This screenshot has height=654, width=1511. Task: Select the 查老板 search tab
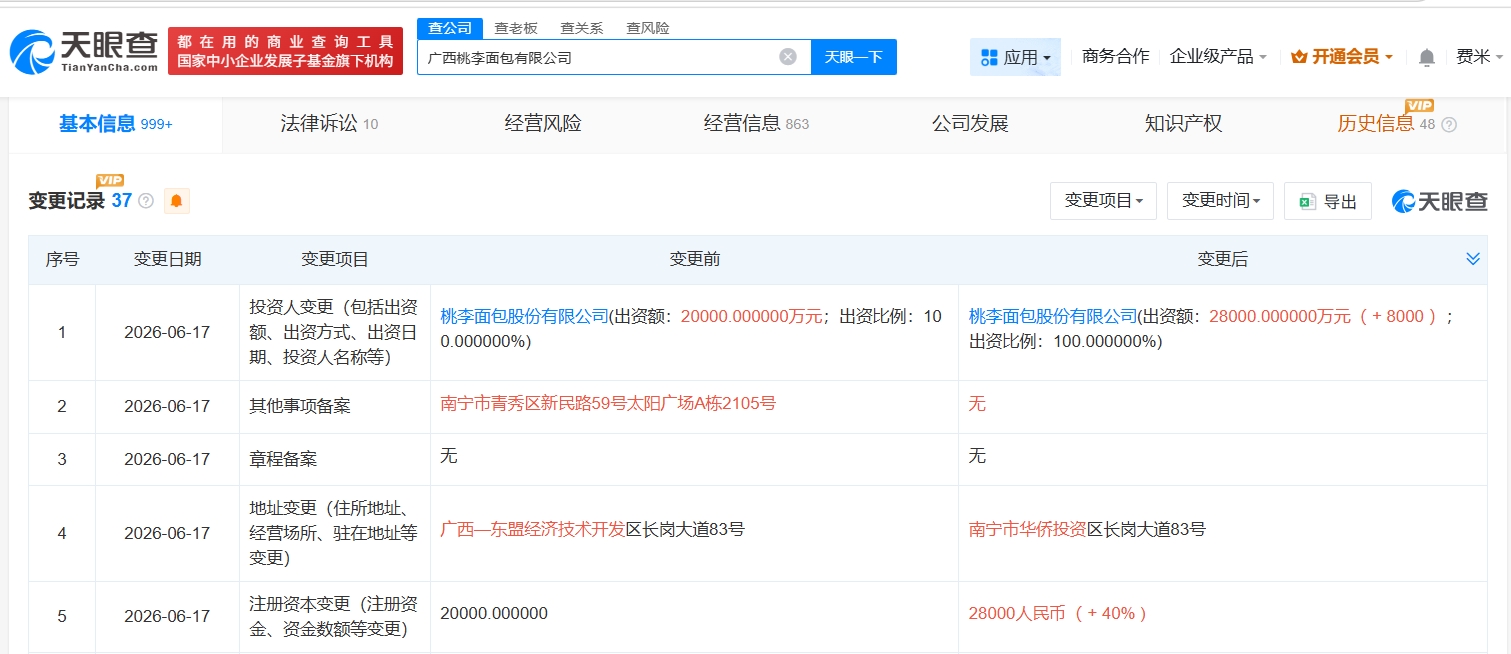coord(516,28)
